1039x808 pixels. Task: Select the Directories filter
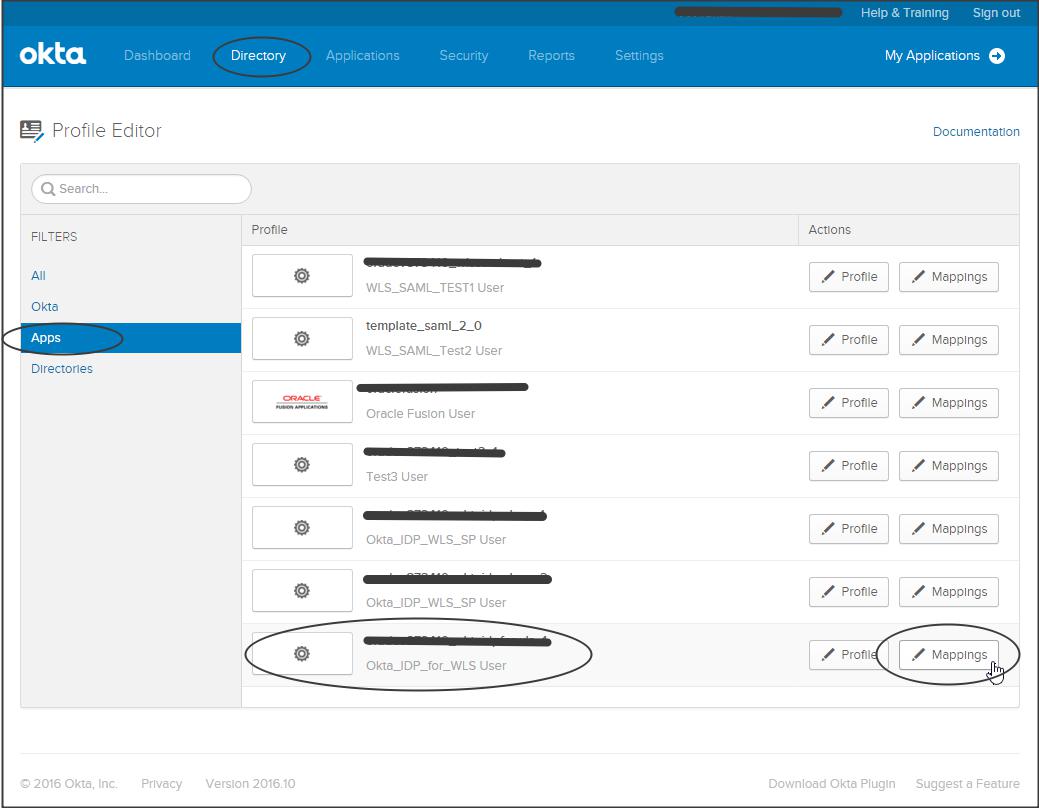point(62,369)
